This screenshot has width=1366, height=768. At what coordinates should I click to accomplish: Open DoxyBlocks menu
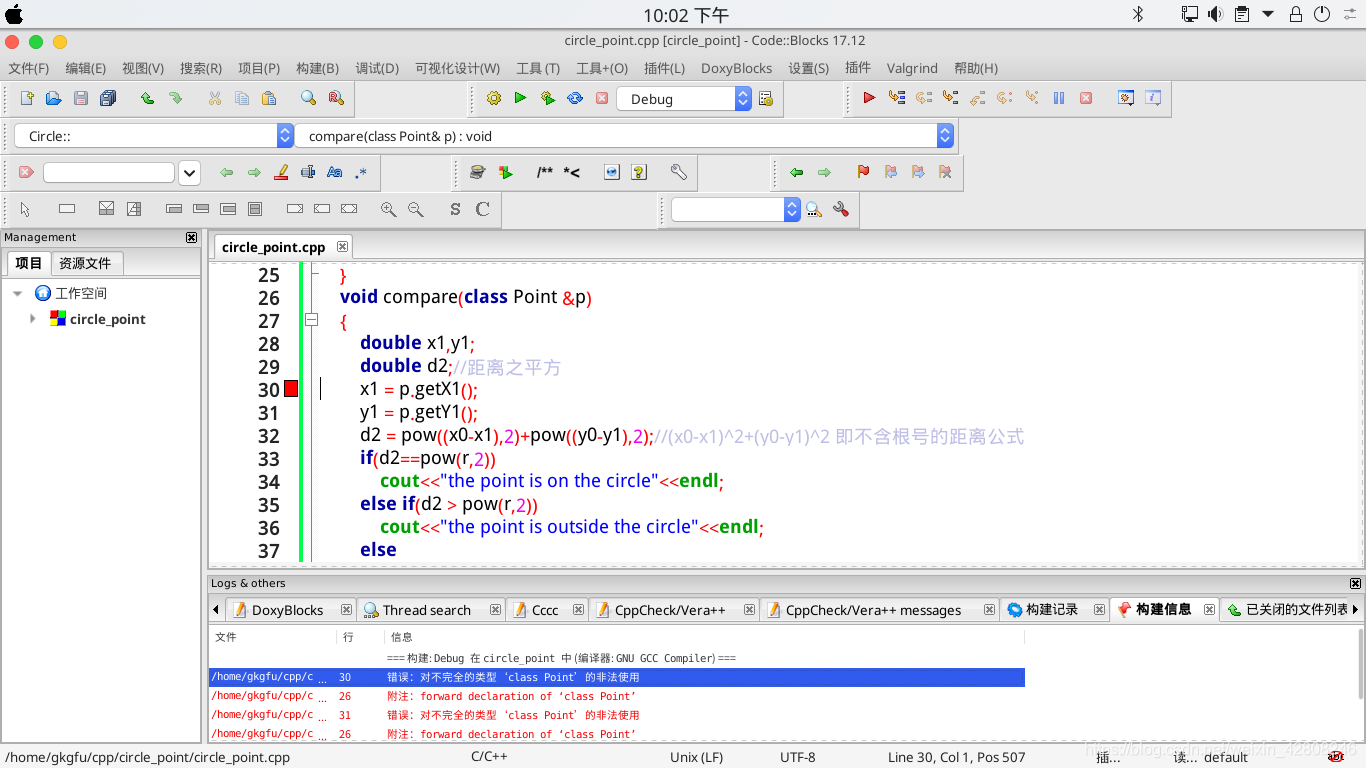(x=736, y=68)
